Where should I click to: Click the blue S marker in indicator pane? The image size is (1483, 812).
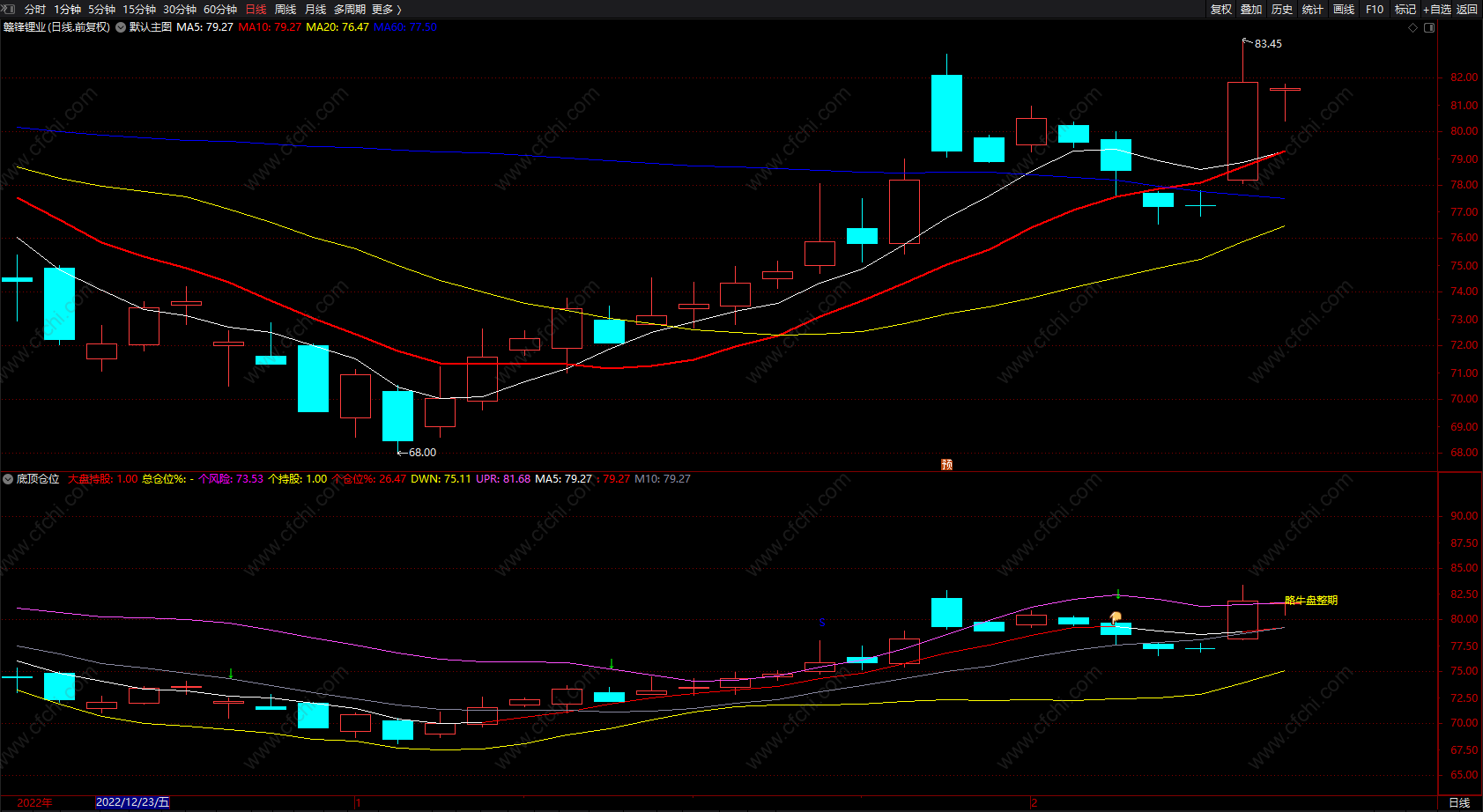click(x=822, y=623)
